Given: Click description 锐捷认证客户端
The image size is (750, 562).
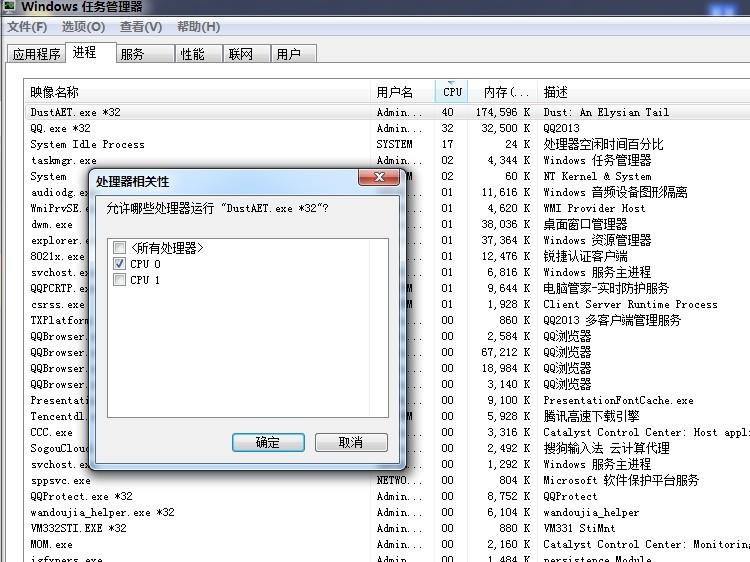Looking at the screenshot, I should [585, 256].
